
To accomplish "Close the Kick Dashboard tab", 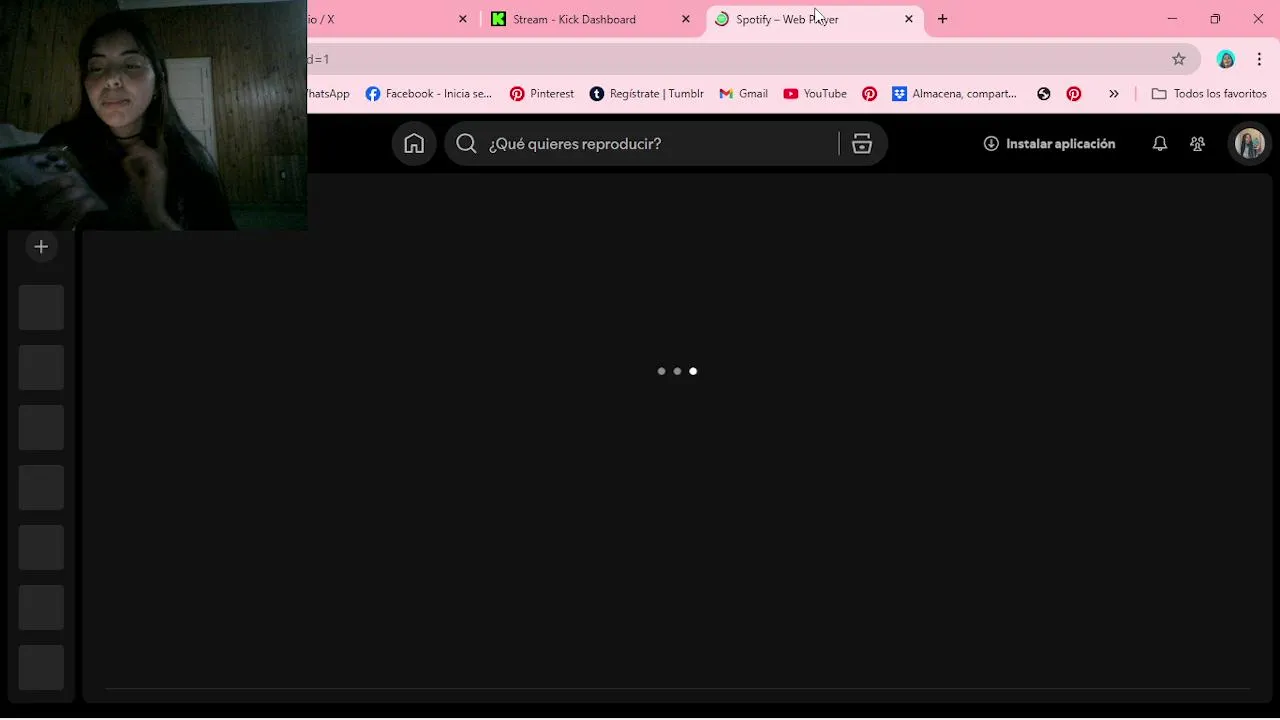I will pos(686,19).
